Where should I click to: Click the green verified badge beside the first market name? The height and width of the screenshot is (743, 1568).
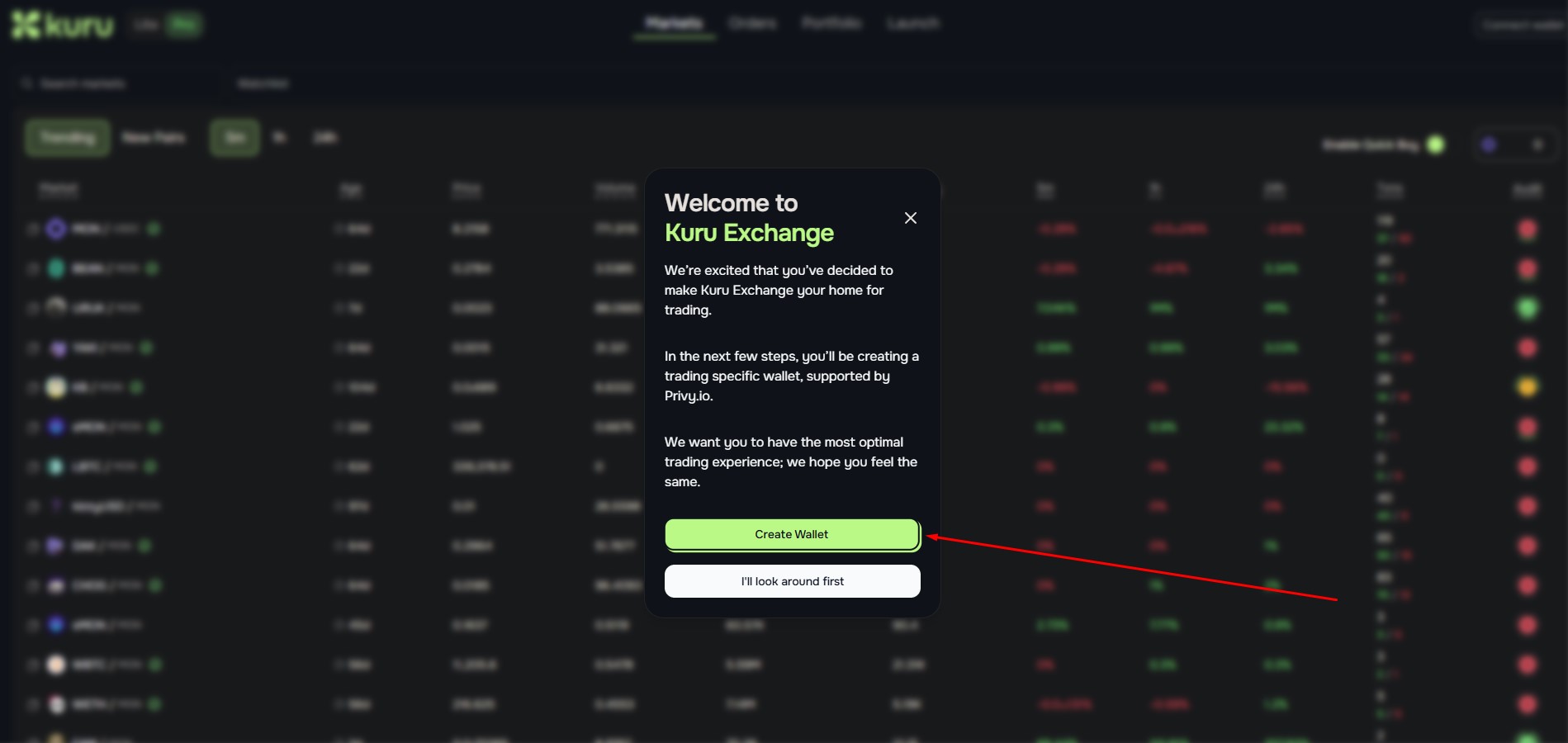(154, 229)
